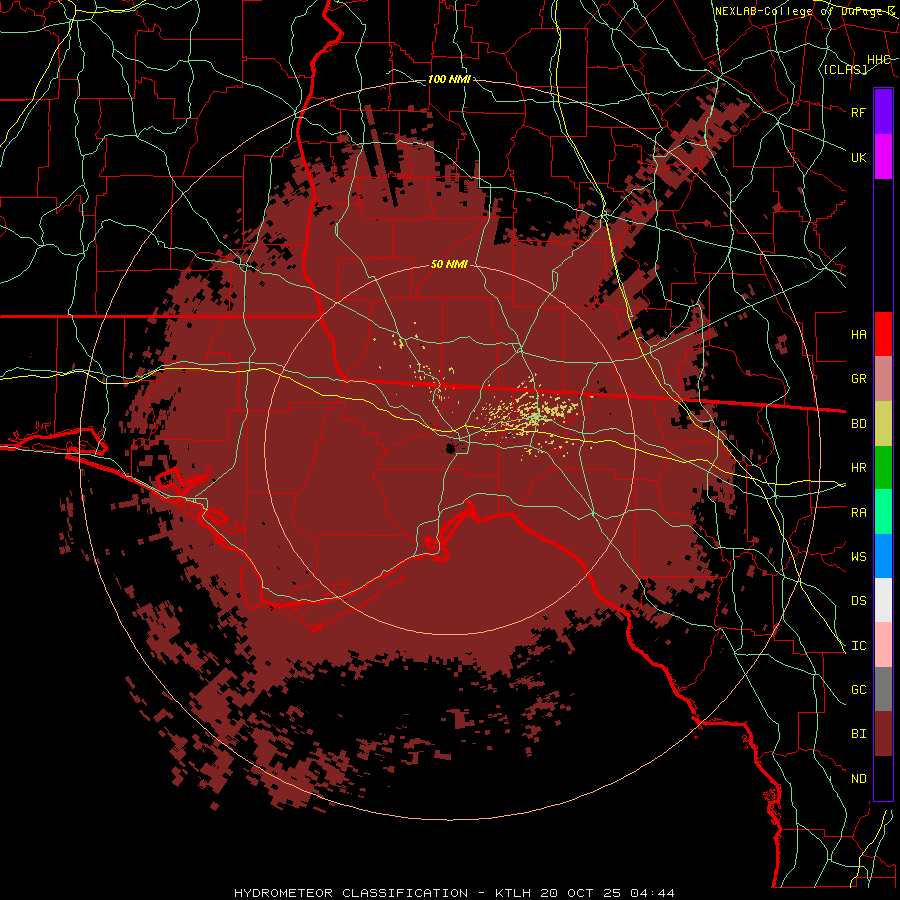This screenshot has width=900, height=900.
Task: Click the NEXLAB-College of DuPage credit text
Action: [x=805, y=11]
